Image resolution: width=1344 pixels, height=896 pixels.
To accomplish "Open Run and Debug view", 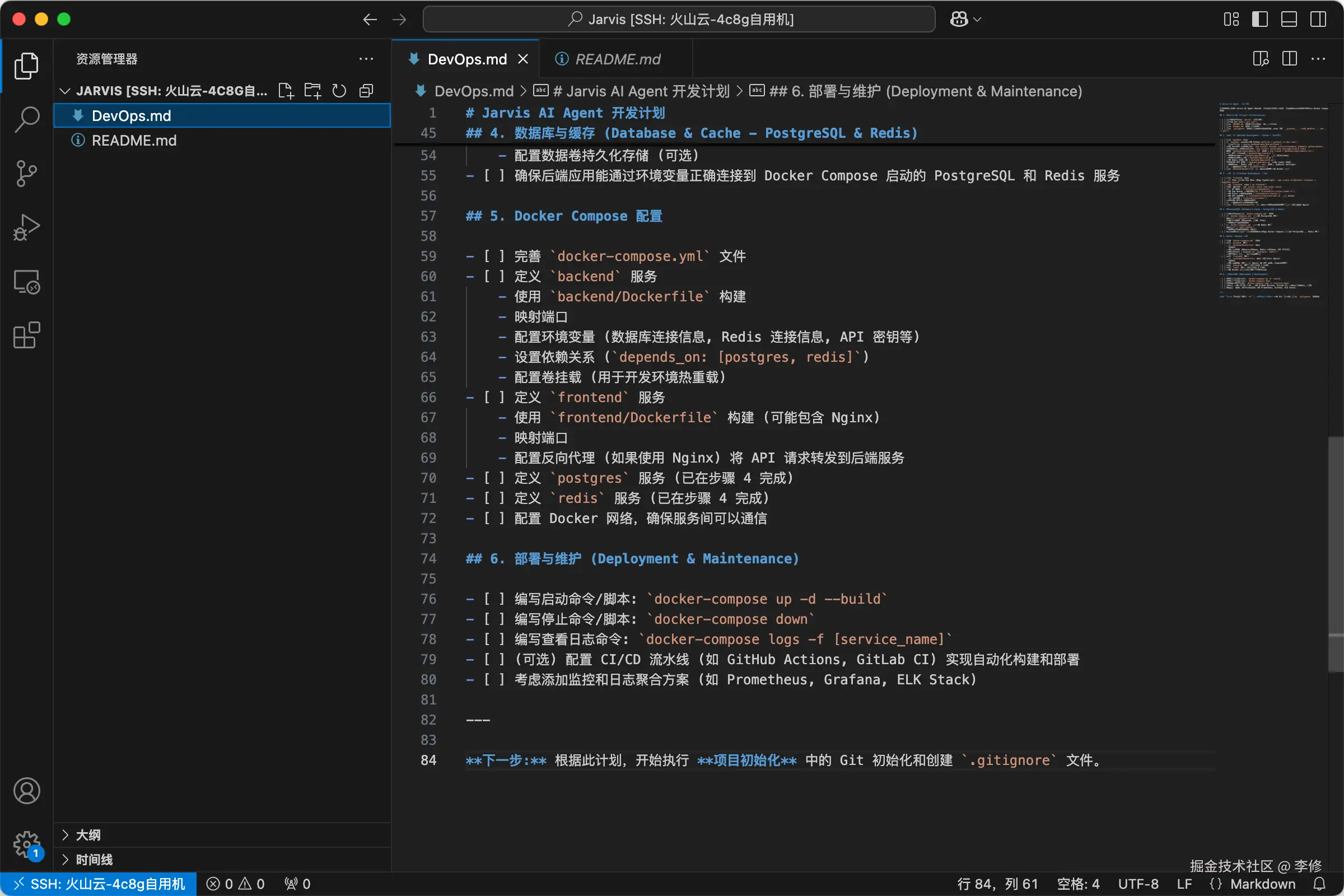I will point(26,227).
